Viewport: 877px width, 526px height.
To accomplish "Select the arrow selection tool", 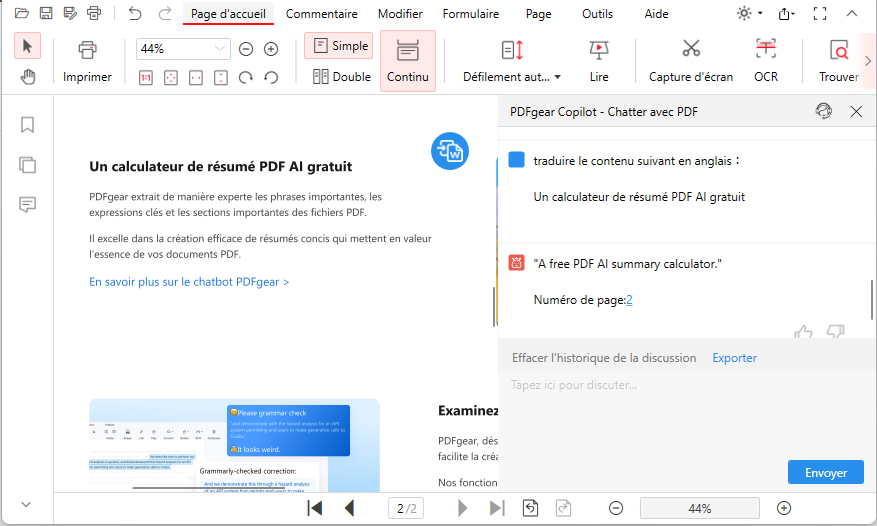I will [x=27, y=46].
